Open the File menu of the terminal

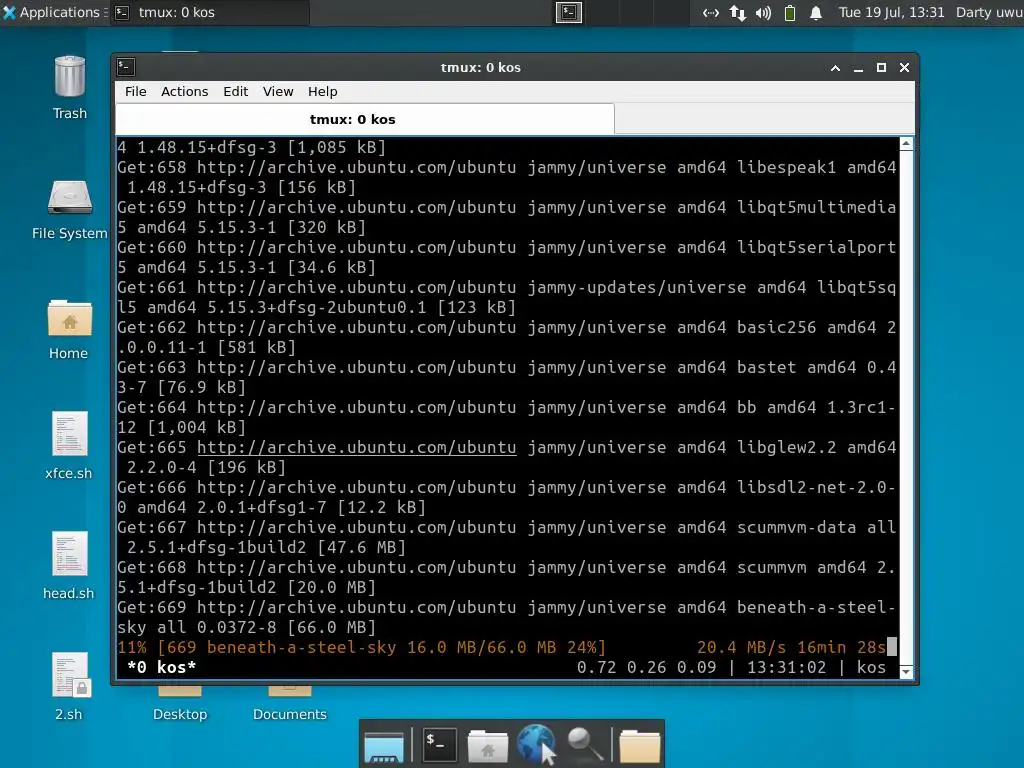point(136,91)
